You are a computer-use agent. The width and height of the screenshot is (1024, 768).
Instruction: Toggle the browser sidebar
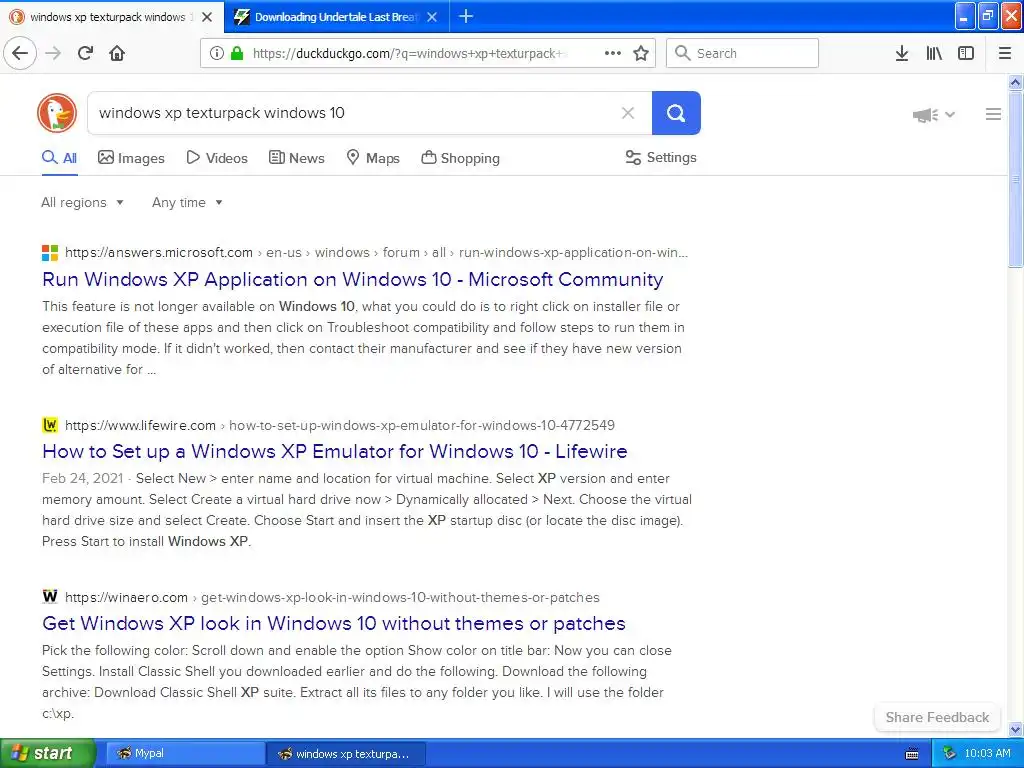(966, 53)
